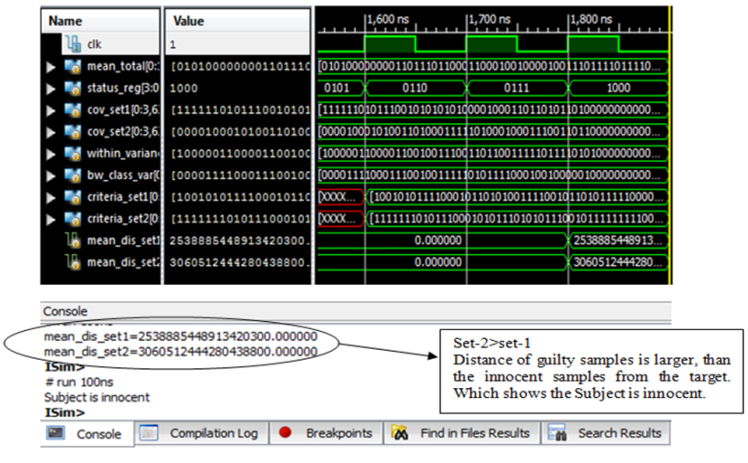Click the binoculars Find in Files icon
The height and width of the screenshot is (463, 748).
tap(400, 433)
